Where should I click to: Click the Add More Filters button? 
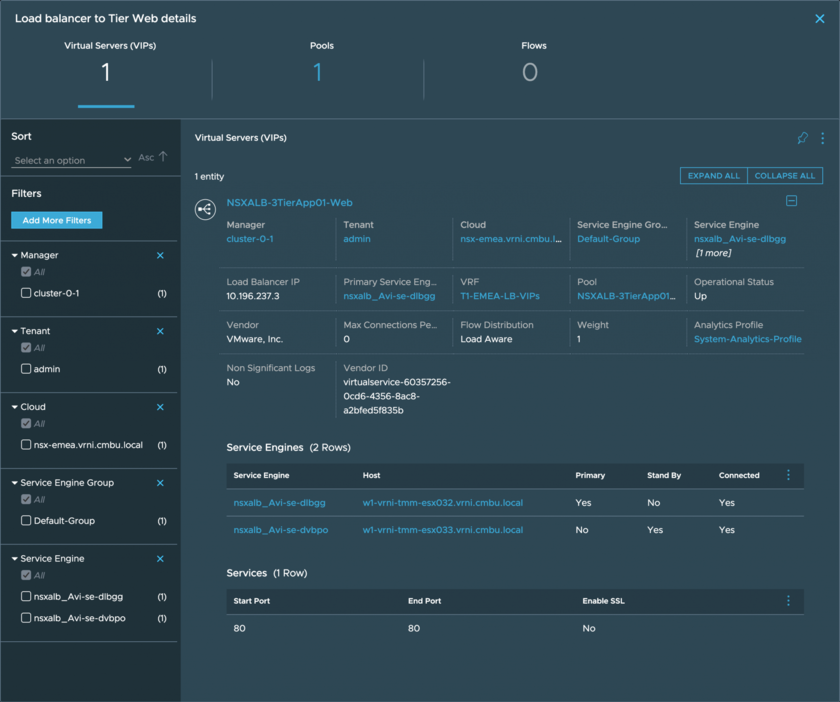[57, 220]
